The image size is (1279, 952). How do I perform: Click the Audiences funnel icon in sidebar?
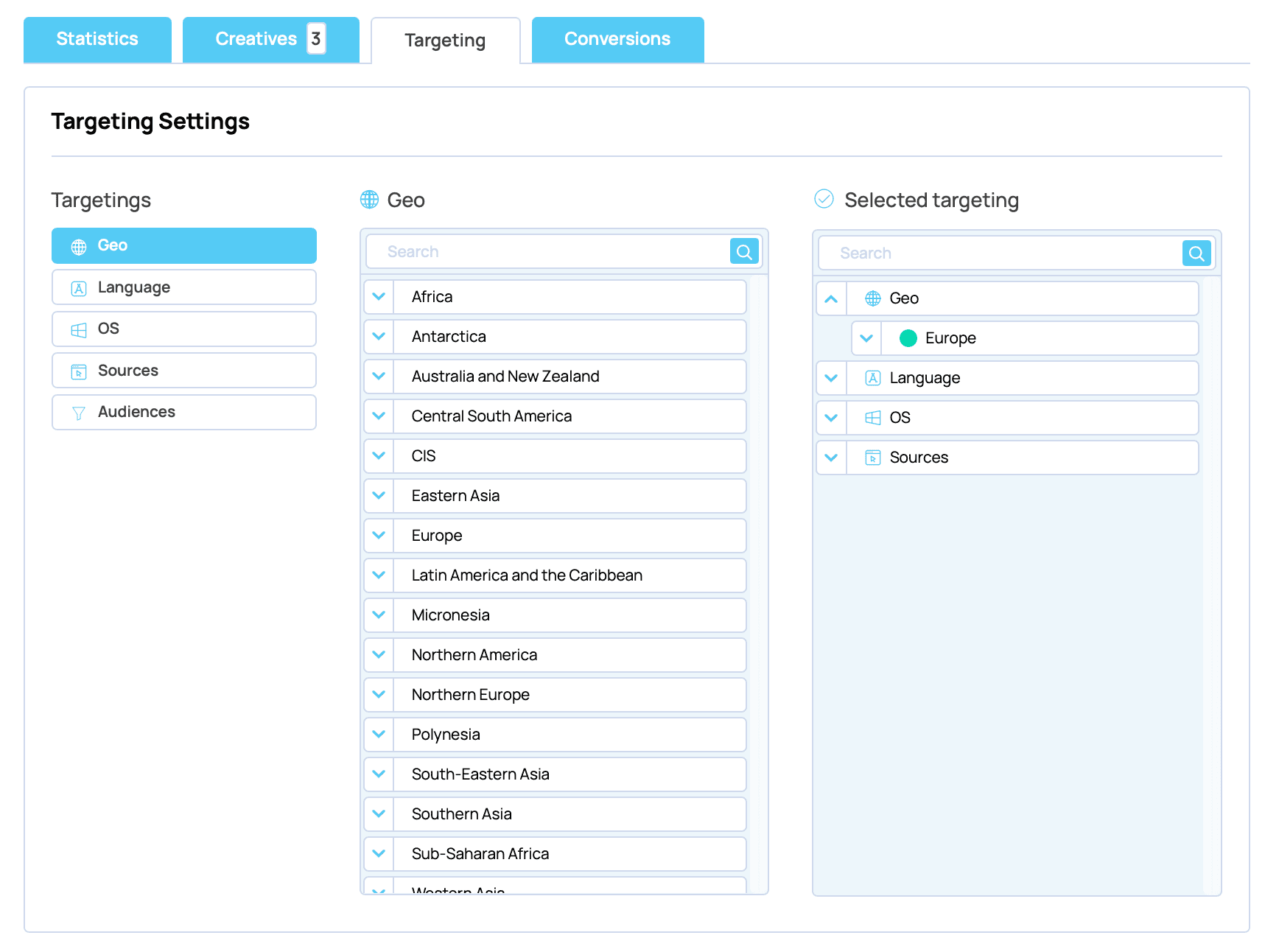[79, 413]
